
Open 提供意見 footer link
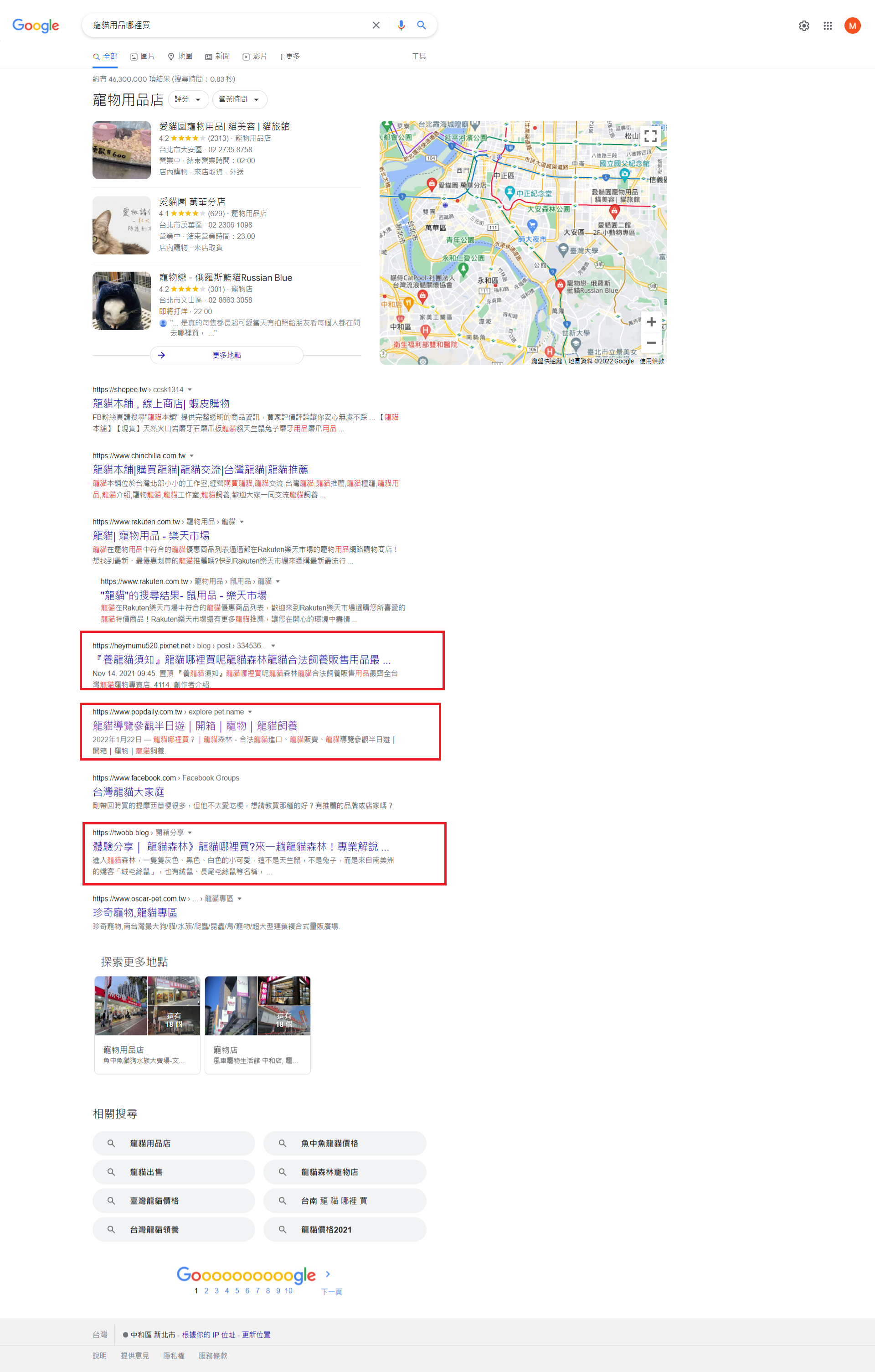coord(135,1356)
